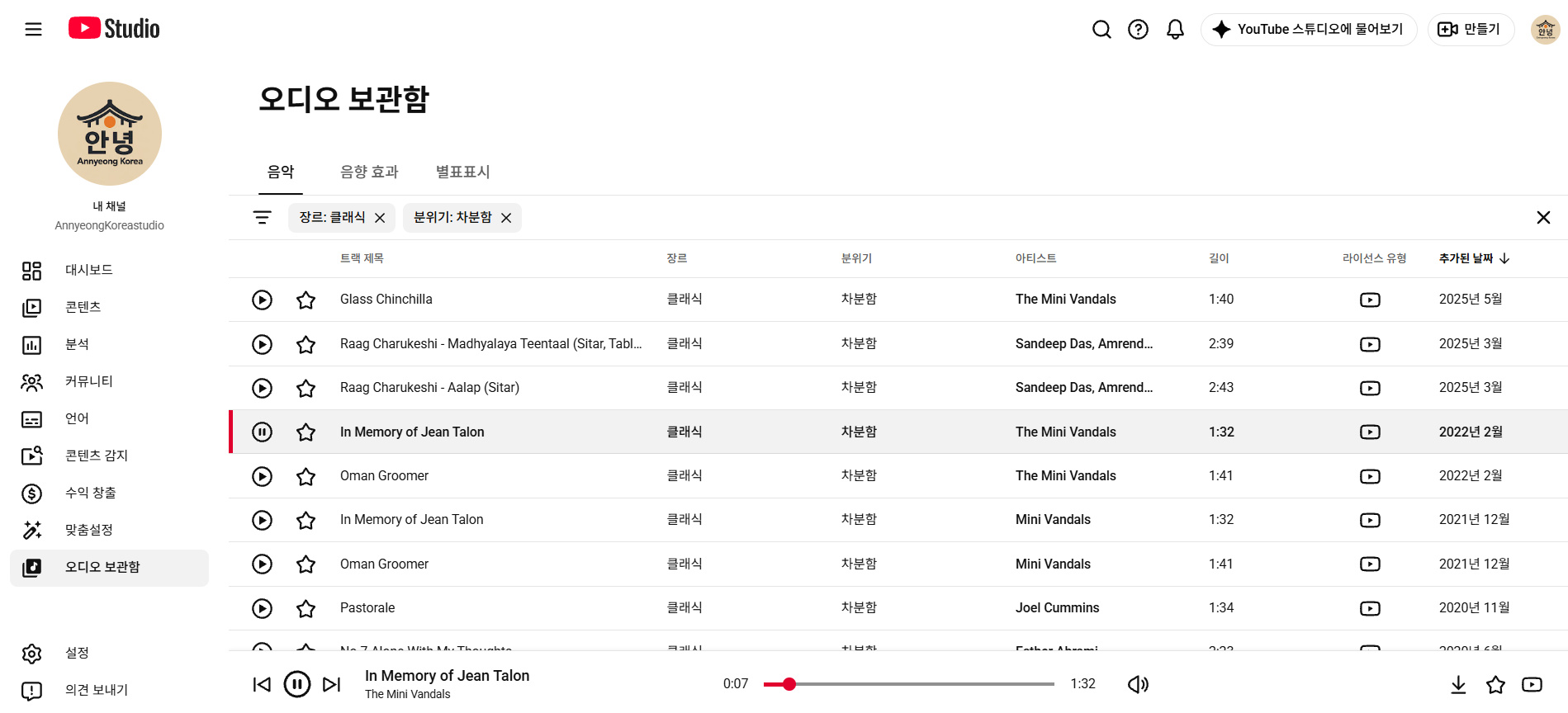1568x713 pixels.
Task: Click the 만들기 create button
Action: point(1471,30)
